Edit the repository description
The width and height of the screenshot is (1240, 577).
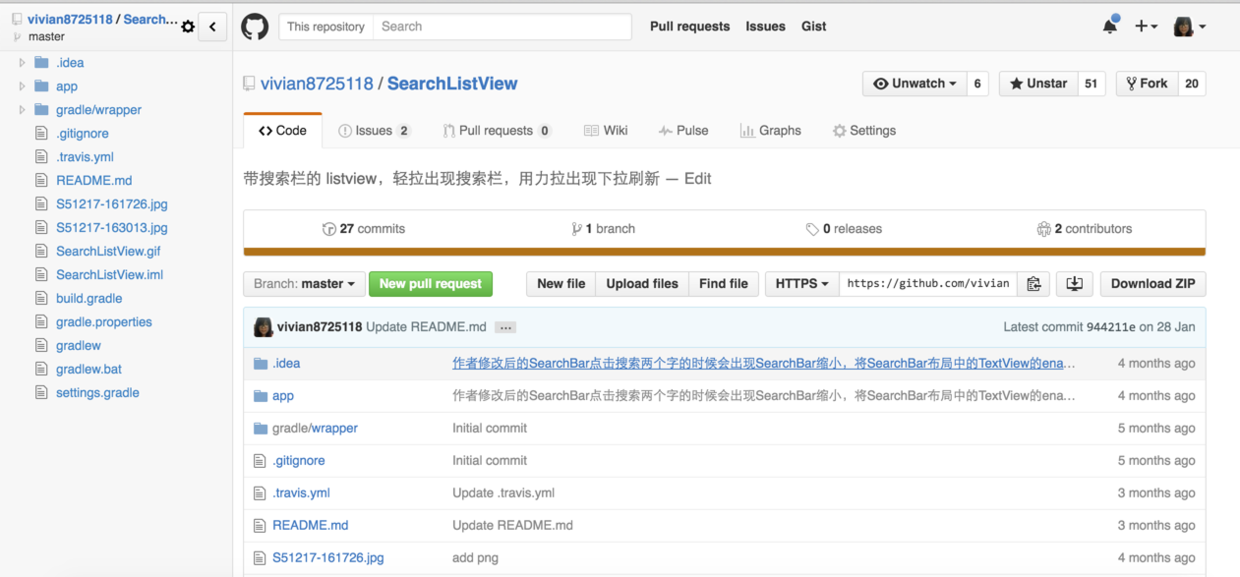click(698, 179)
